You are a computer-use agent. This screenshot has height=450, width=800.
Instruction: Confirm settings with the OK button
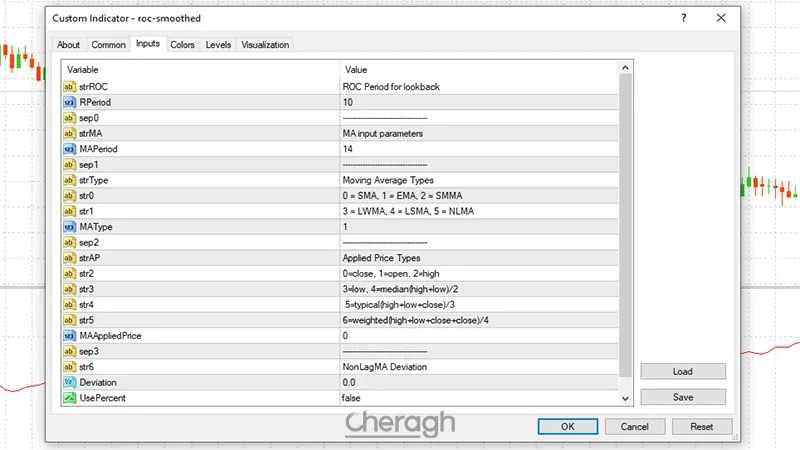click(x=567, y=427)
